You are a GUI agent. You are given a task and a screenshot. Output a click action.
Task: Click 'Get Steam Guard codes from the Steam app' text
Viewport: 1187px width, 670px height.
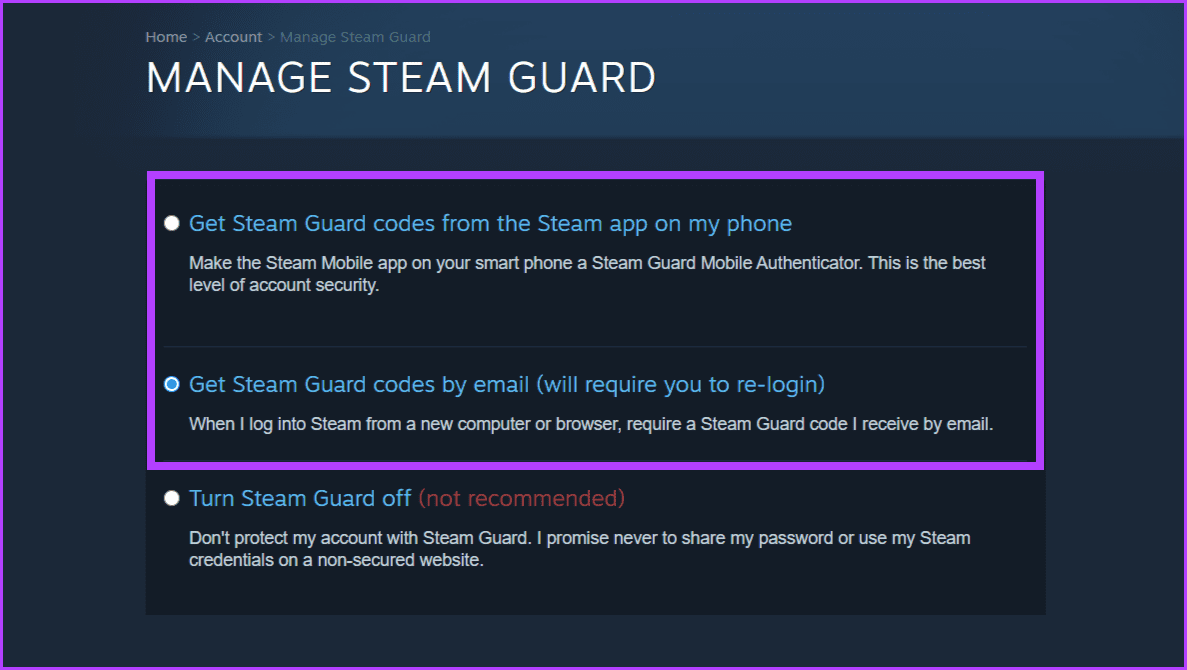point(490,223)
